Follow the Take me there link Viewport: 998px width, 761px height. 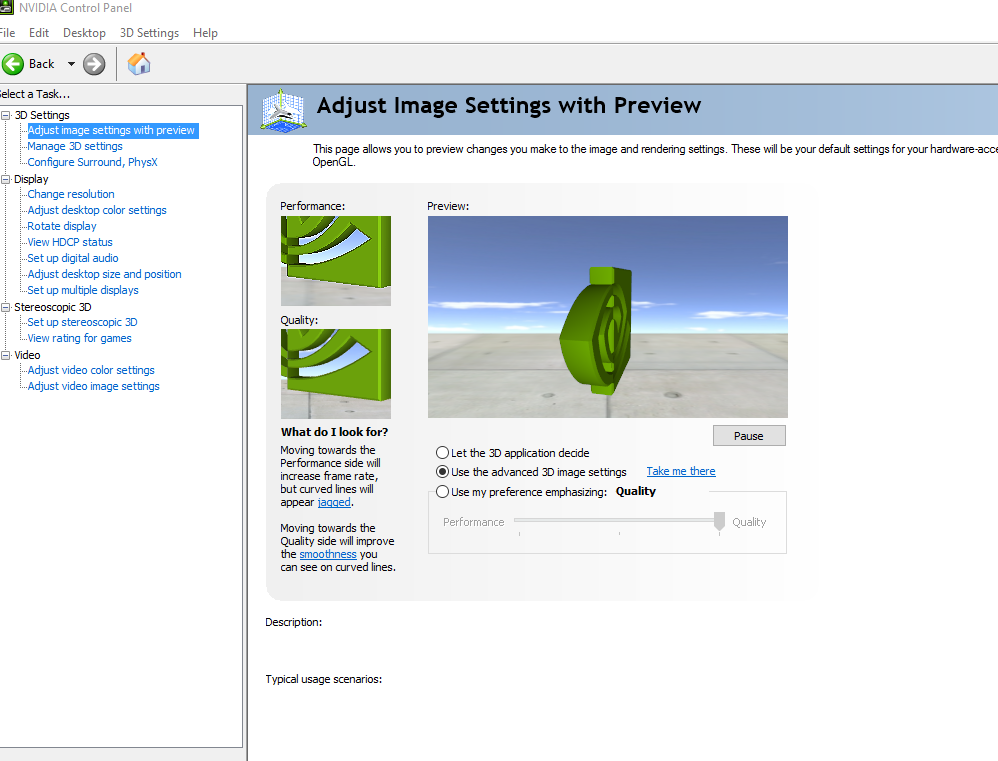click(681, 471)
